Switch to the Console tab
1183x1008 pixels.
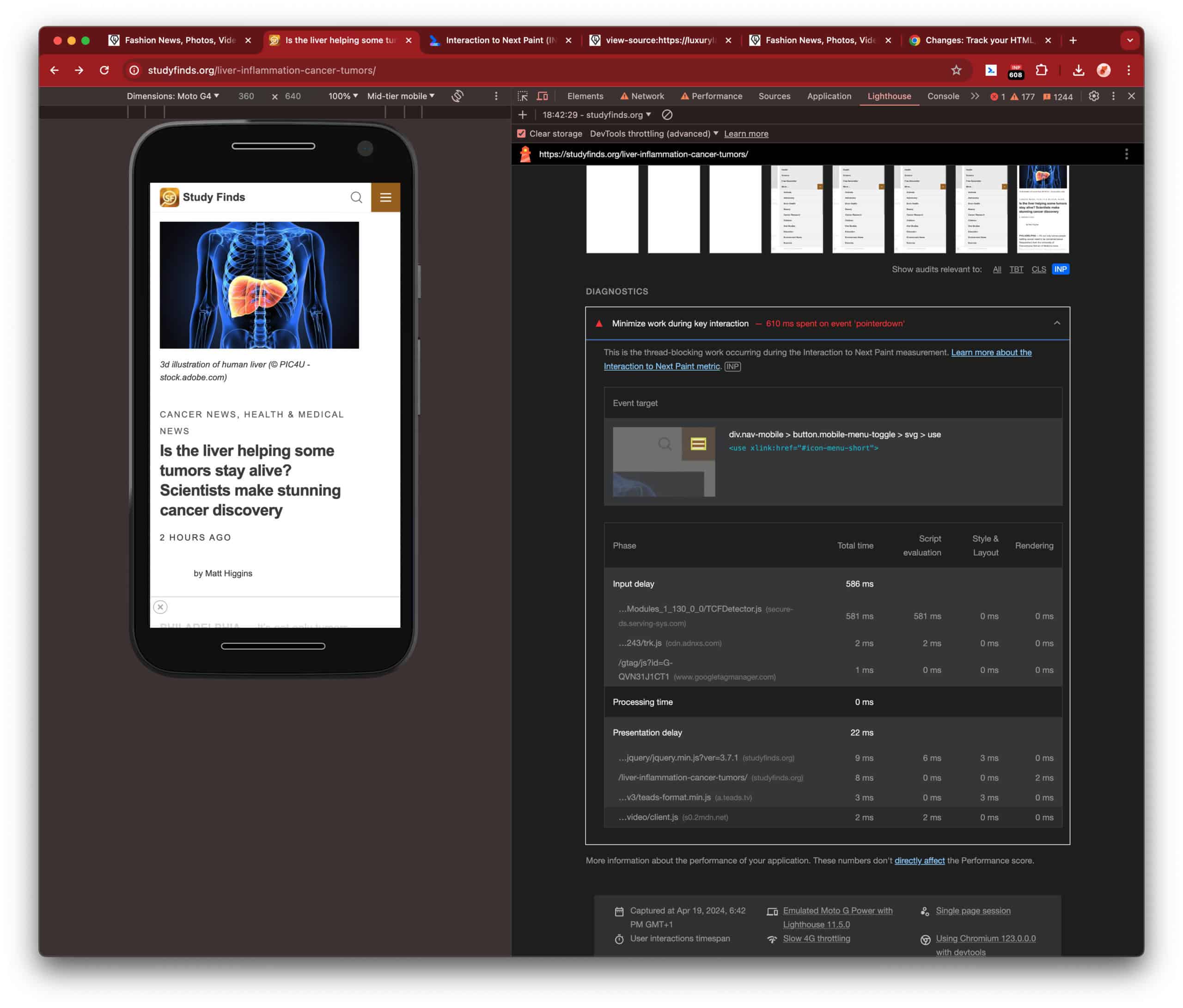[x=943, y=96]
